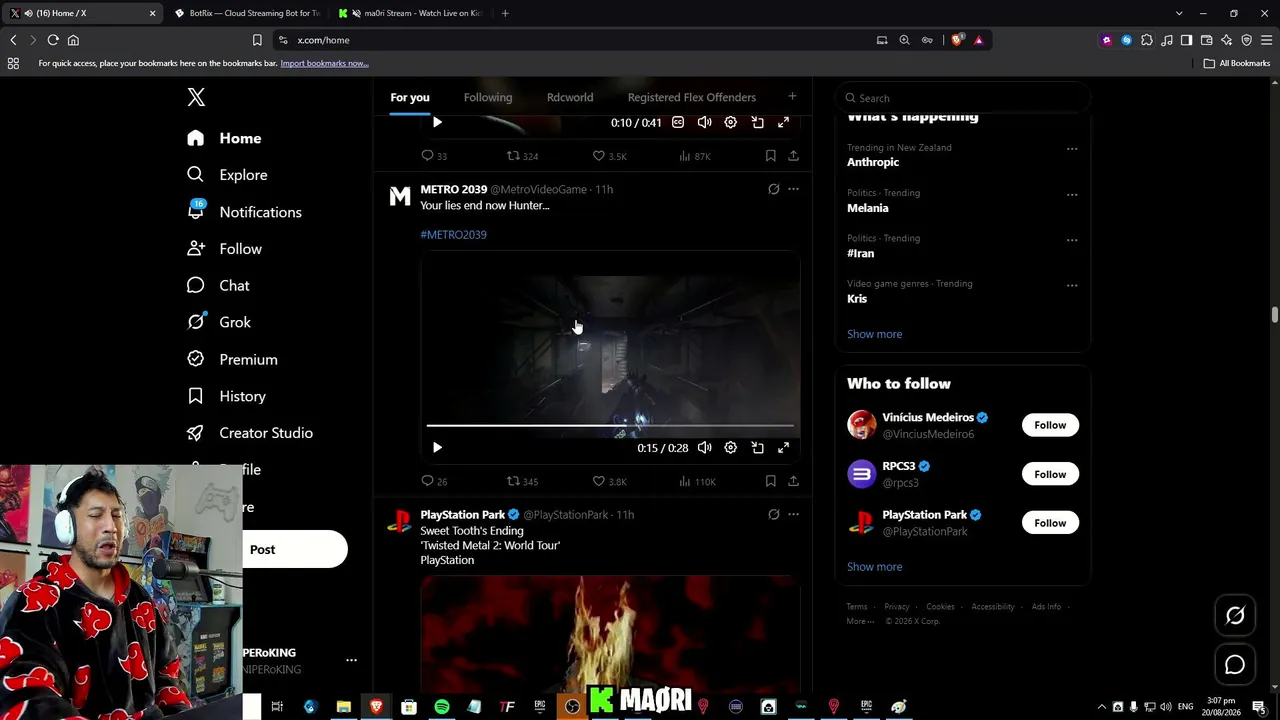
Task: Open the PlayStation Park post's more menu
Action: tap(793, 514)
